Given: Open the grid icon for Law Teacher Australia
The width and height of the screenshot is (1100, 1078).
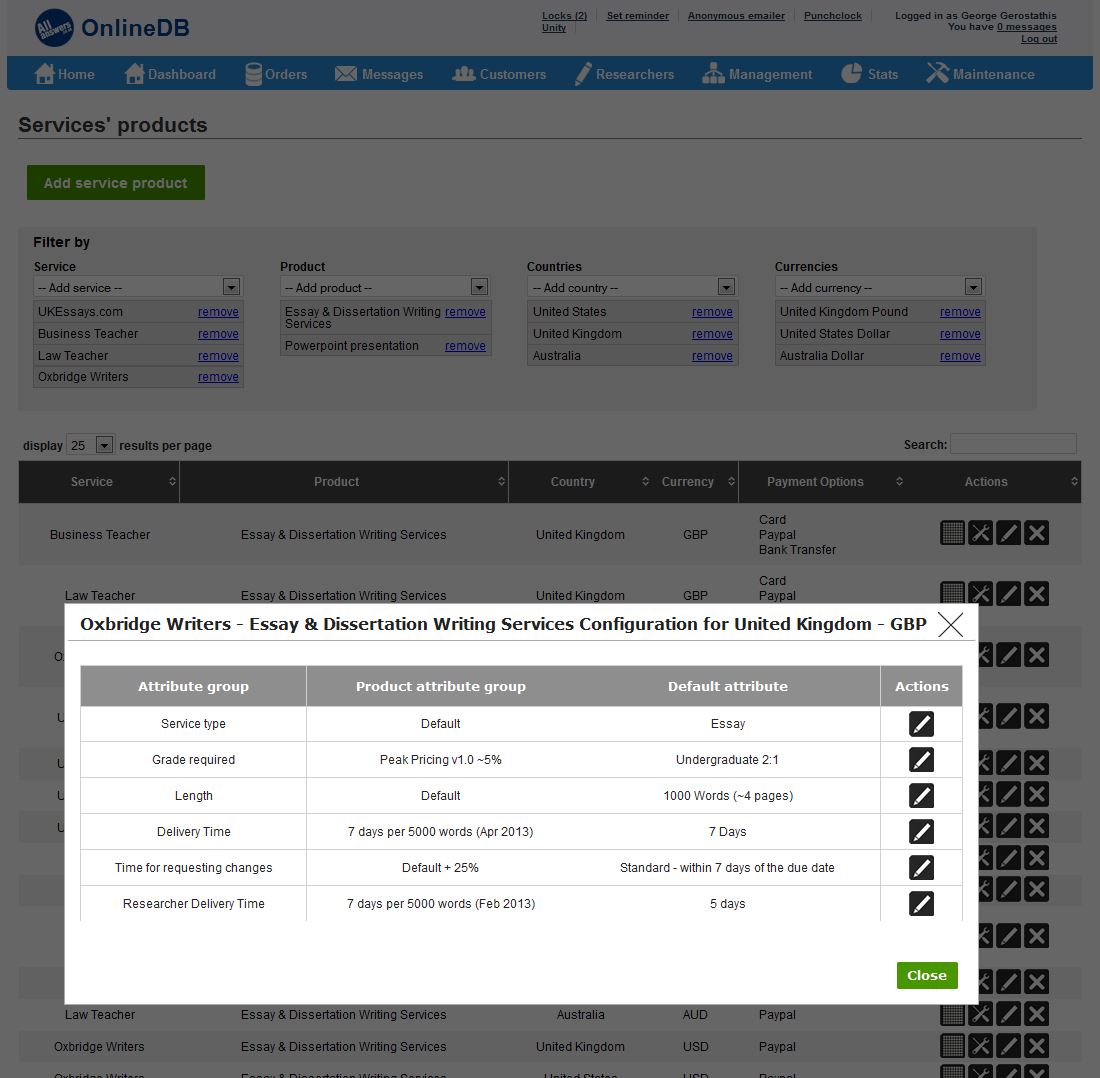Looking at the screenshot, I should [952, 1014].
